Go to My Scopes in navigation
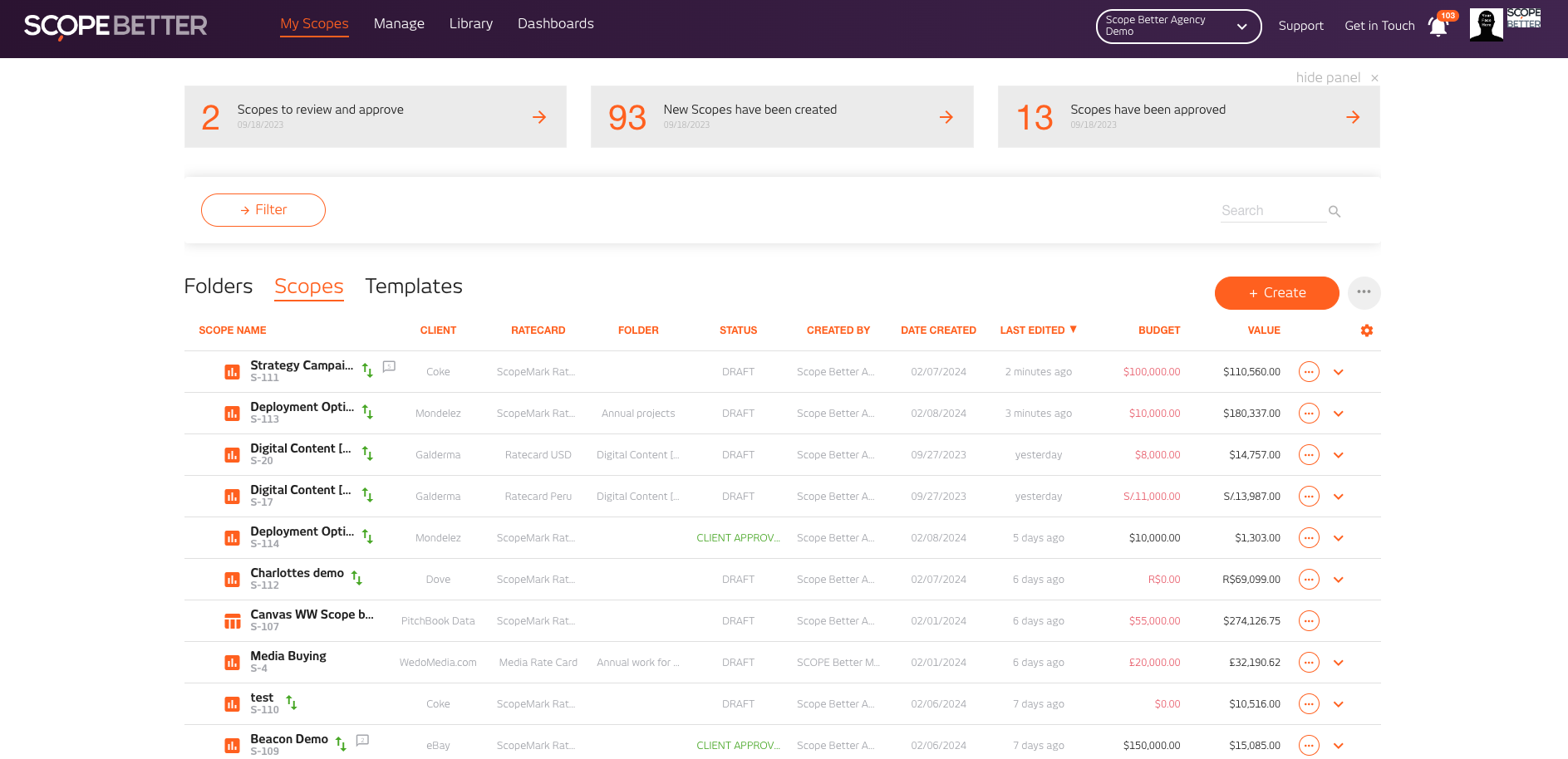The width and height of the screenshot is (1568, 759). (314, 24)
